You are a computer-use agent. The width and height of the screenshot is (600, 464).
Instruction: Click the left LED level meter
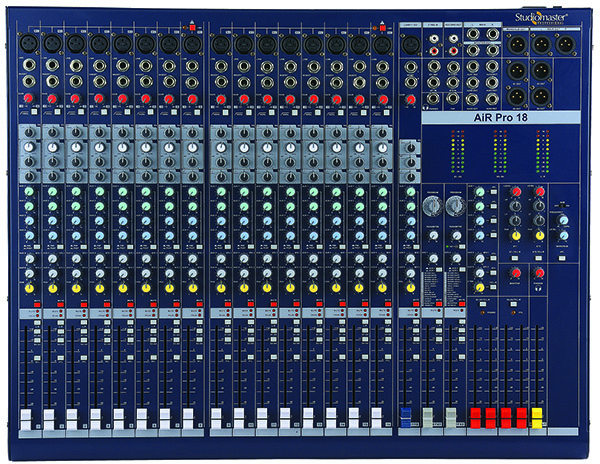(458, 153)
